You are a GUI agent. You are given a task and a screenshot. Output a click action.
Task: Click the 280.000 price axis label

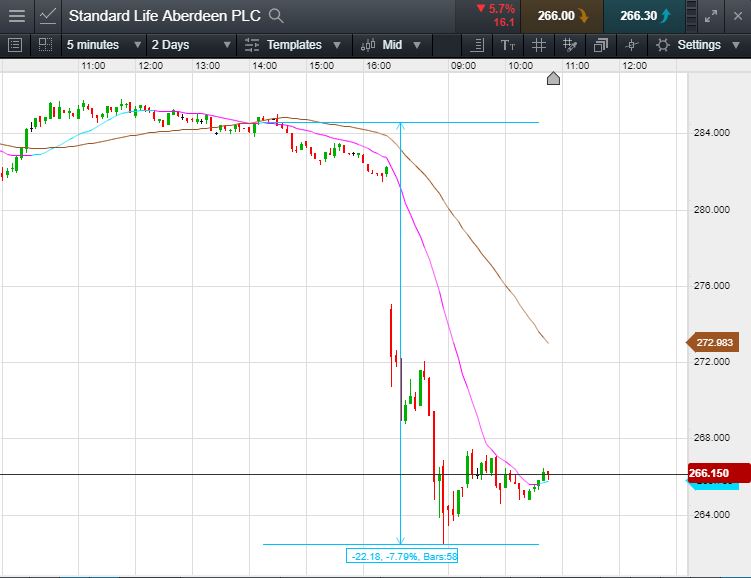pos(712,209)
